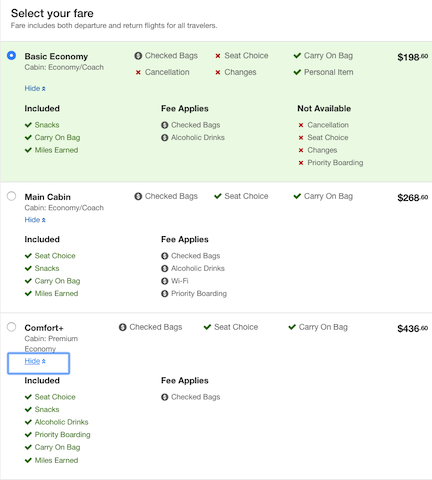Click check icon beside Snacks in Basic Economy Included list
The height and width of the screenshot is (480, 432).
point(28,125)
